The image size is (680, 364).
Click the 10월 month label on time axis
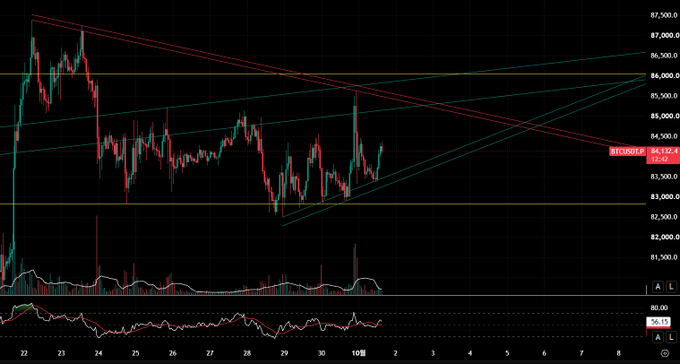(358, 352)
